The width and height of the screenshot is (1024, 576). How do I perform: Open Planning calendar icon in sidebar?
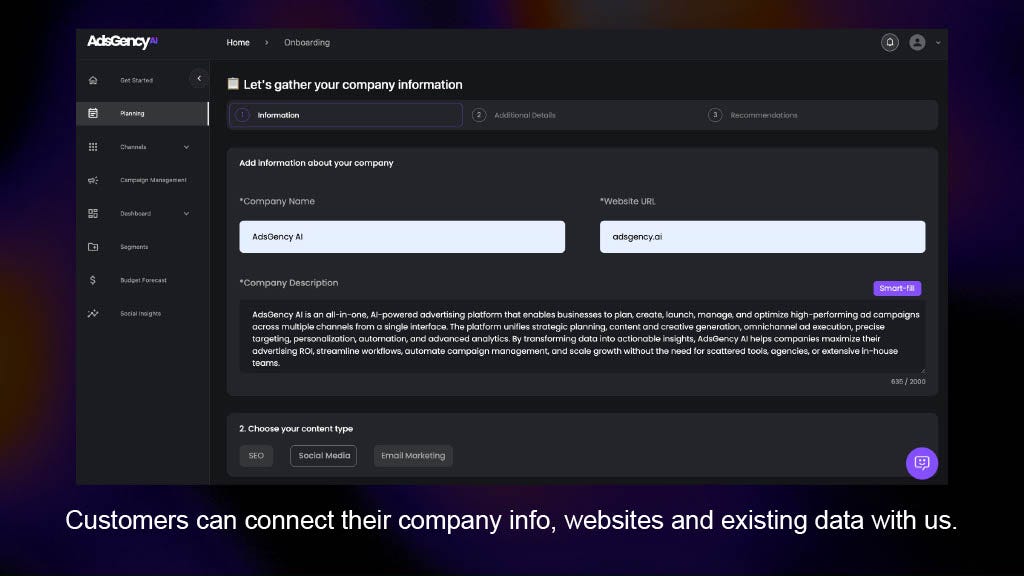[93, 114]
